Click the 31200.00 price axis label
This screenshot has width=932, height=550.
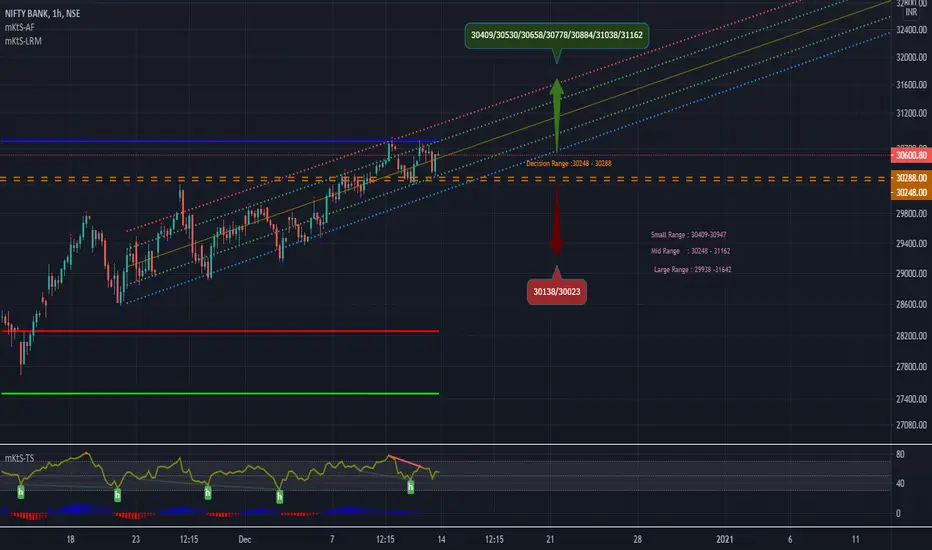pos(911,113)
